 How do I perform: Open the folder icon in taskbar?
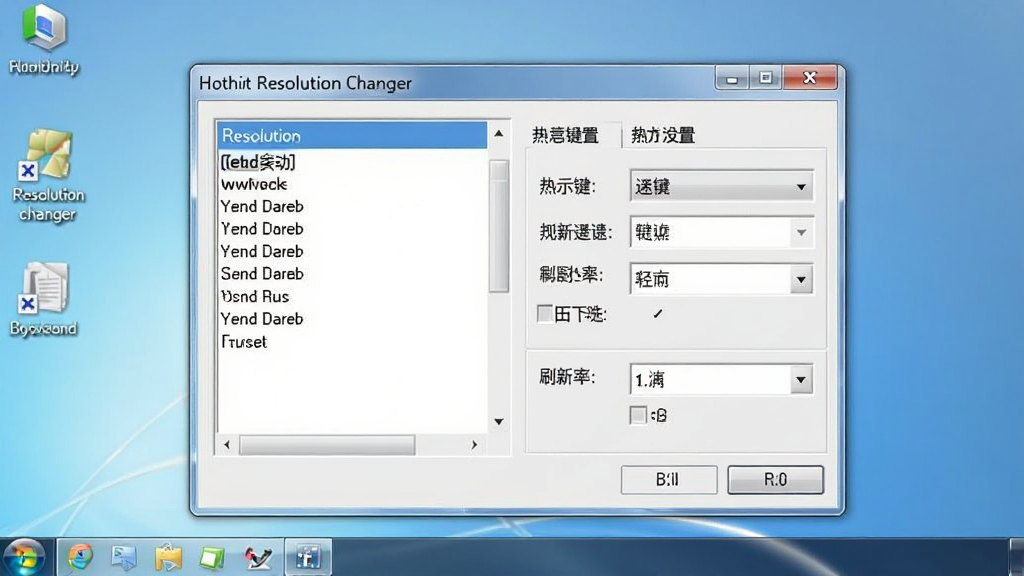pos(168,557)
